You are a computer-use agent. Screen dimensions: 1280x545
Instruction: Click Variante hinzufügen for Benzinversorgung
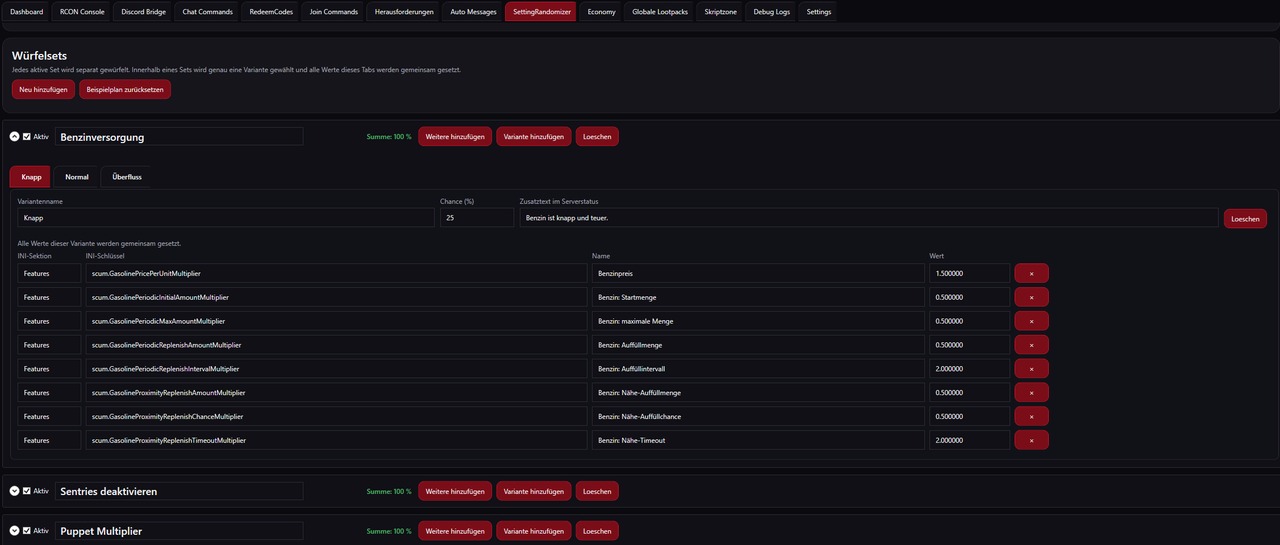tap(534, 136)
